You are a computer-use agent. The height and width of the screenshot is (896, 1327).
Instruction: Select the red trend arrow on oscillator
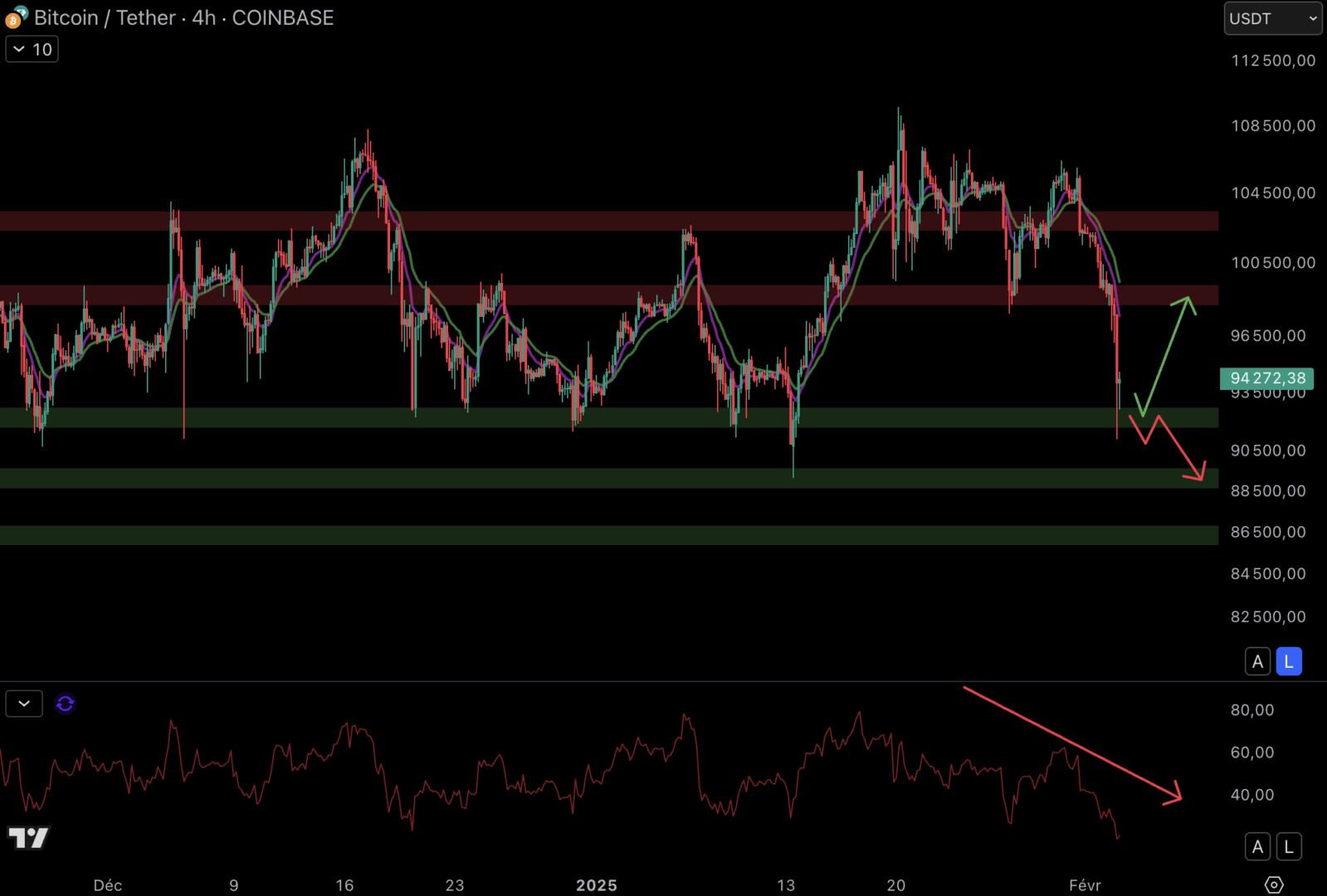1071,744
